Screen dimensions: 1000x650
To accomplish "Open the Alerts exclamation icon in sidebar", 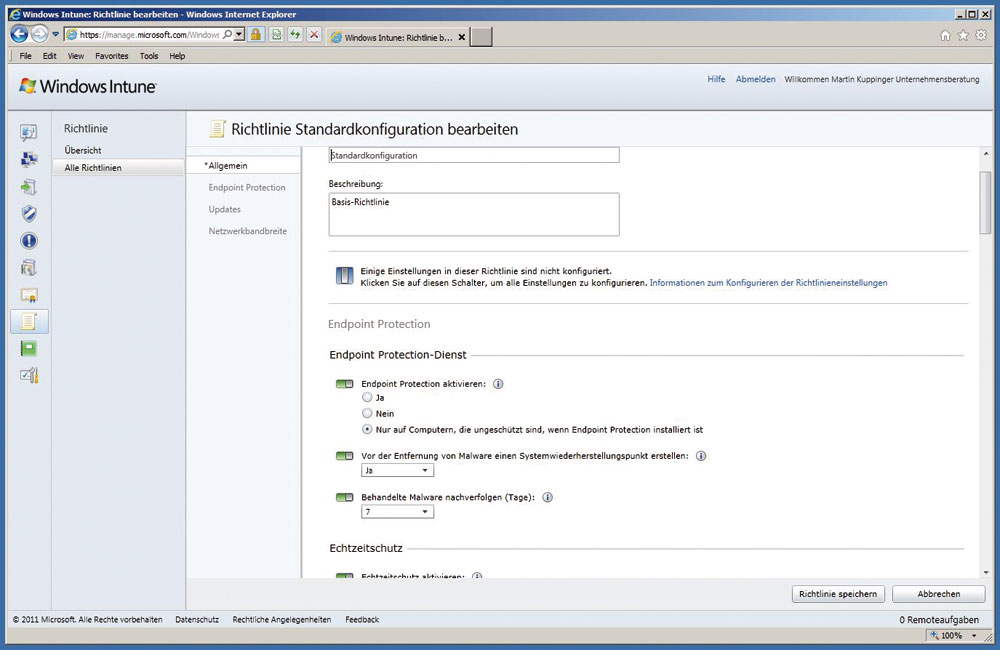I will pyautogui.click(x=29, y=240).
